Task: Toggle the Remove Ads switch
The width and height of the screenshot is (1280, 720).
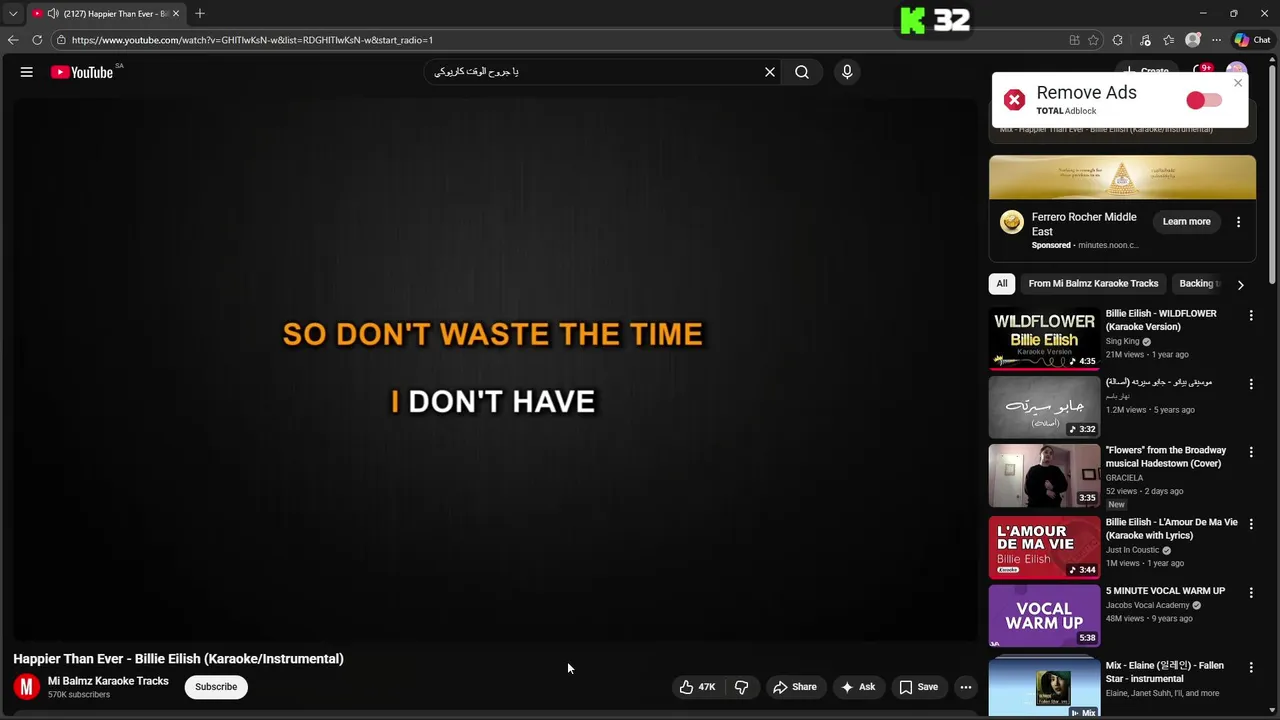Action: [1204, 100]
